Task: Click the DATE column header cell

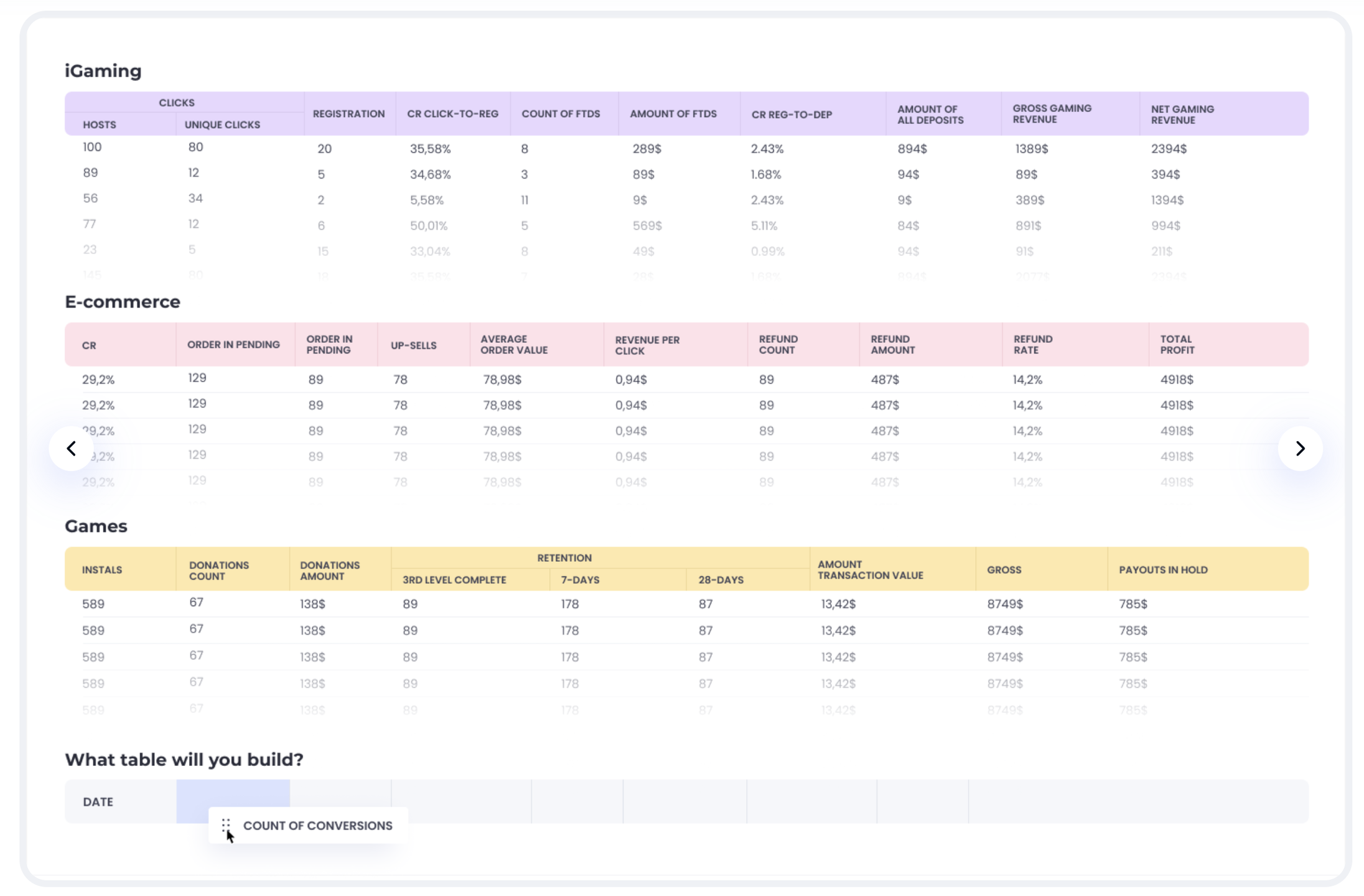Action: (98, 801)
